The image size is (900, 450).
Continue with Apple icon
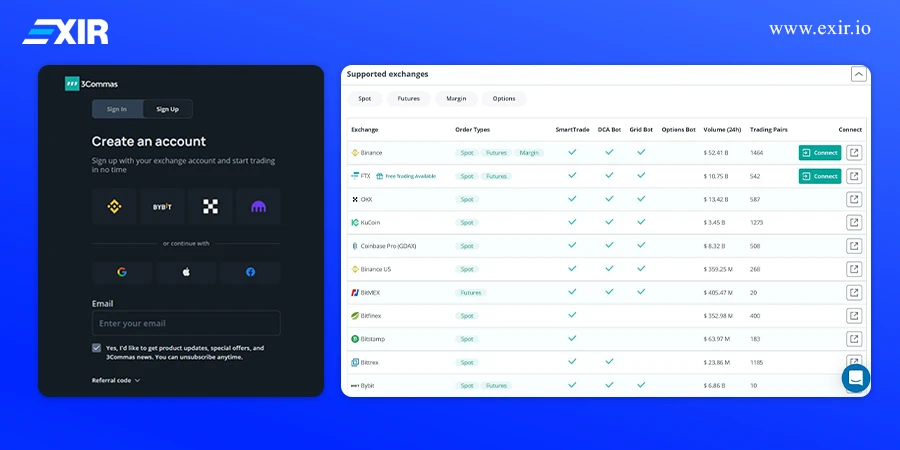click(186, 272)
